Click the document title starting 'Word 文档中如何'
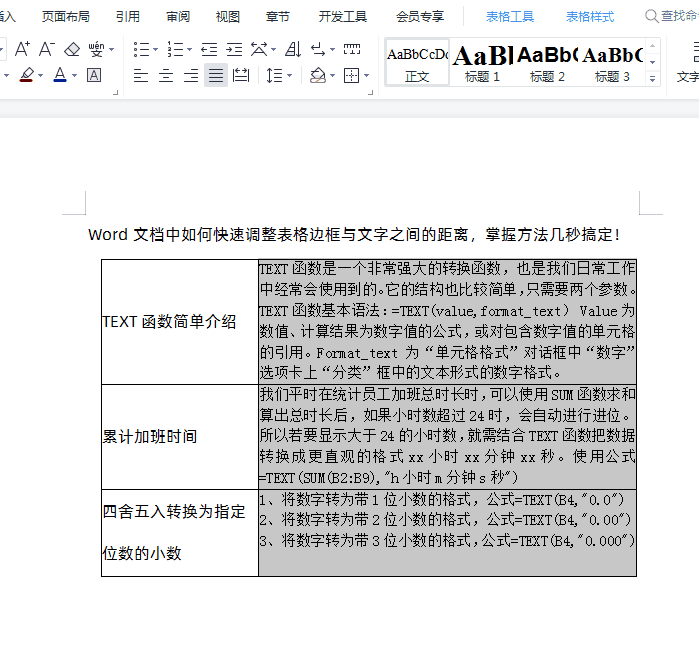Screen dimensions: 699x669 click(x=354, y=234)
